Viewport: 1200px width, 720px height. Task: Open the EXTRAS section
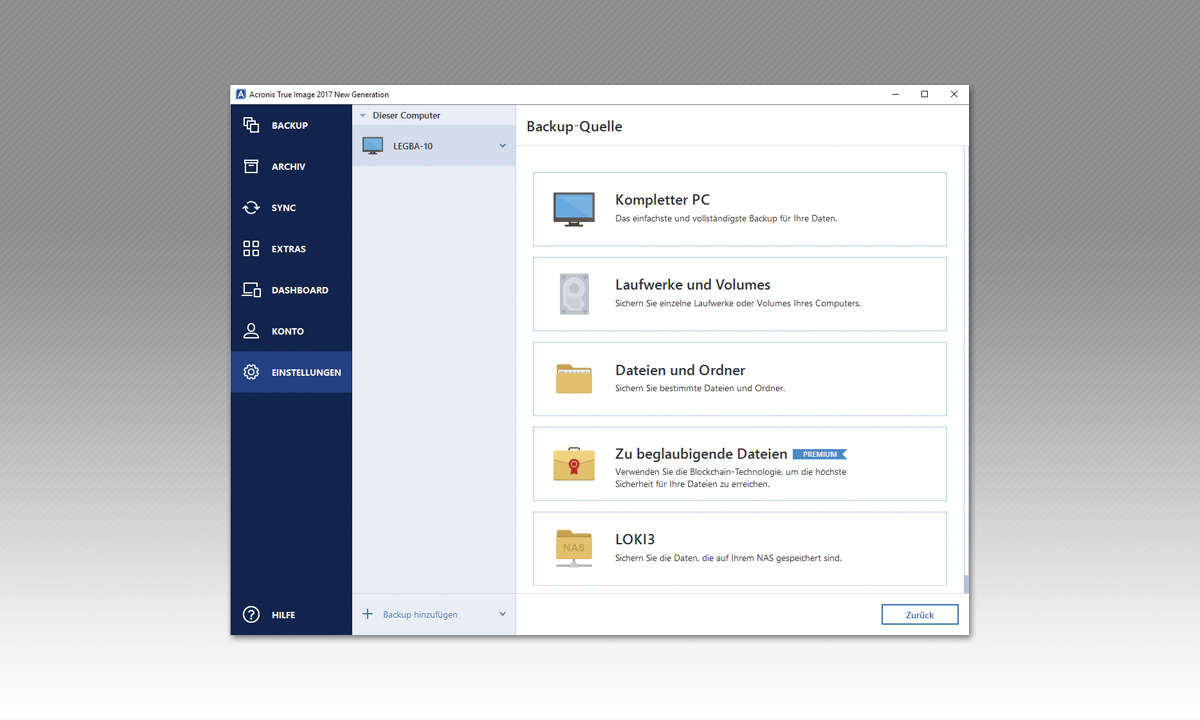(x=290, y=249)
